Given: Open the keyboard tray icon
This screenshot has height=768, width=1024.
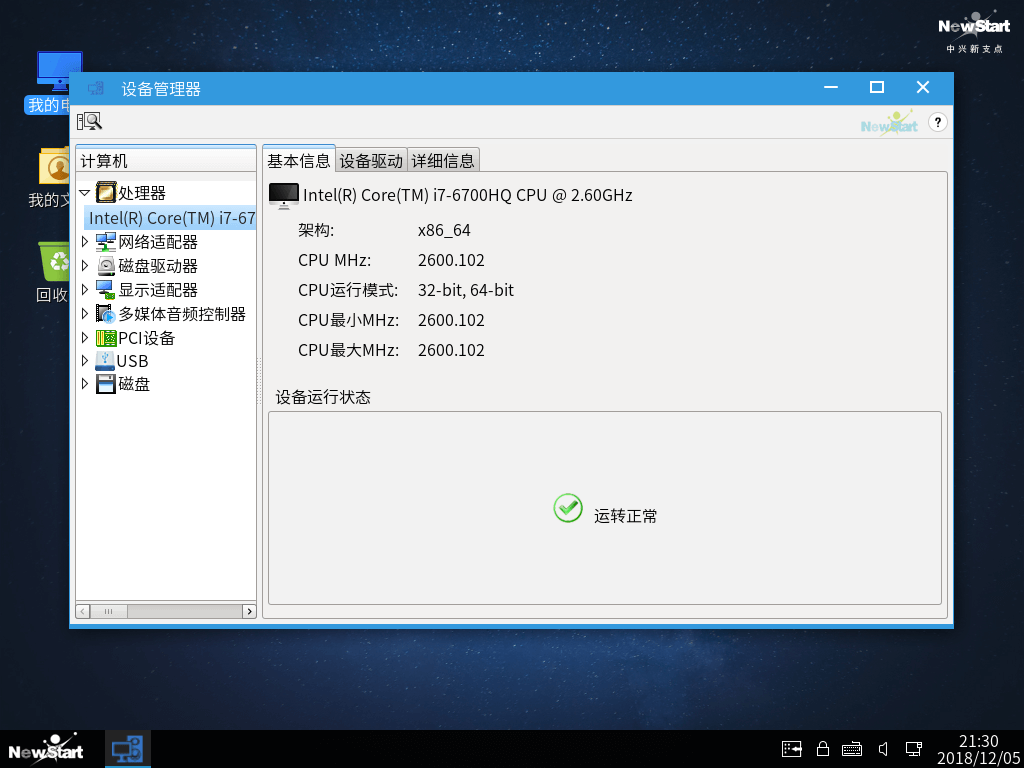Looking at the screenshot, I should click(x=852, y=749).
